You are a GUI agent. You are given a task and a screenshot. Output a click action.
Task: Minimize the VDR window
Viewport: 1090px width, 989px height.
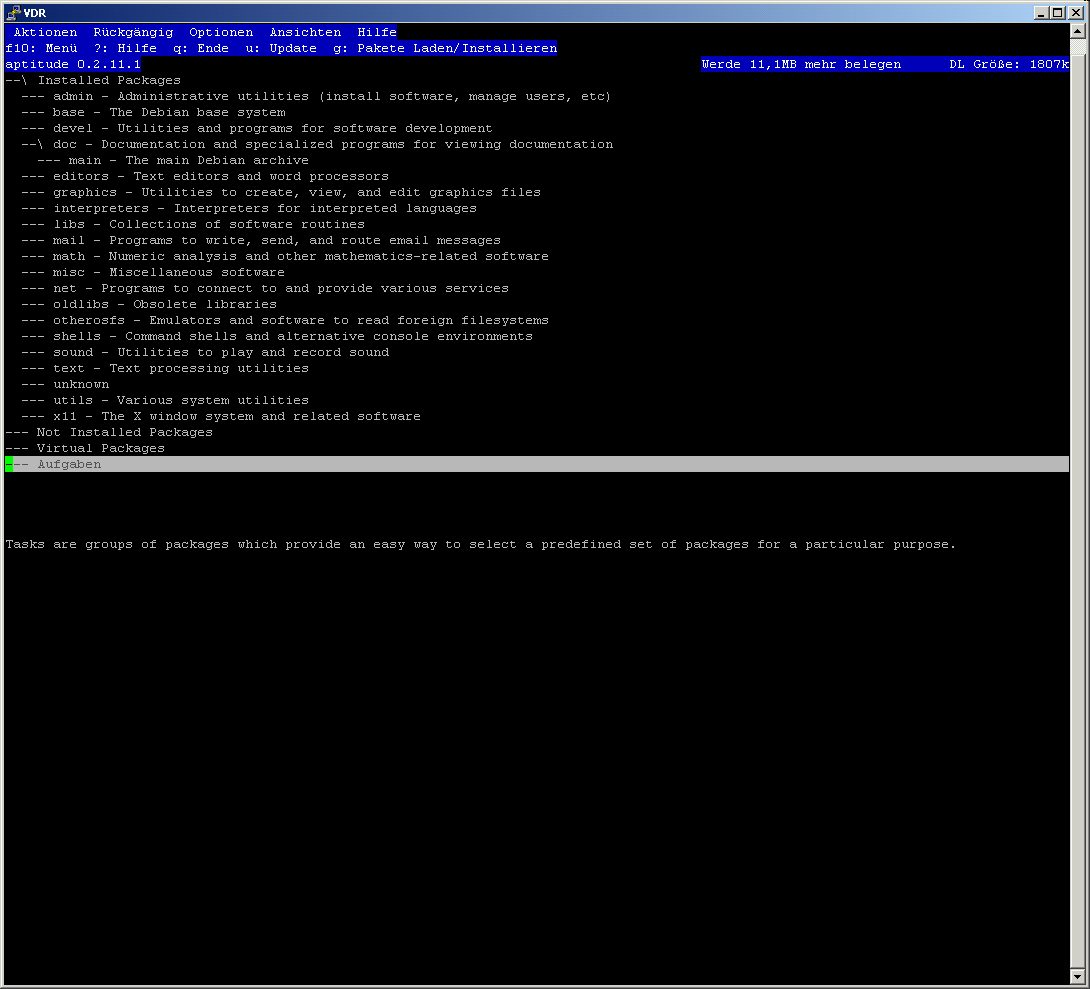point(1042,12)
